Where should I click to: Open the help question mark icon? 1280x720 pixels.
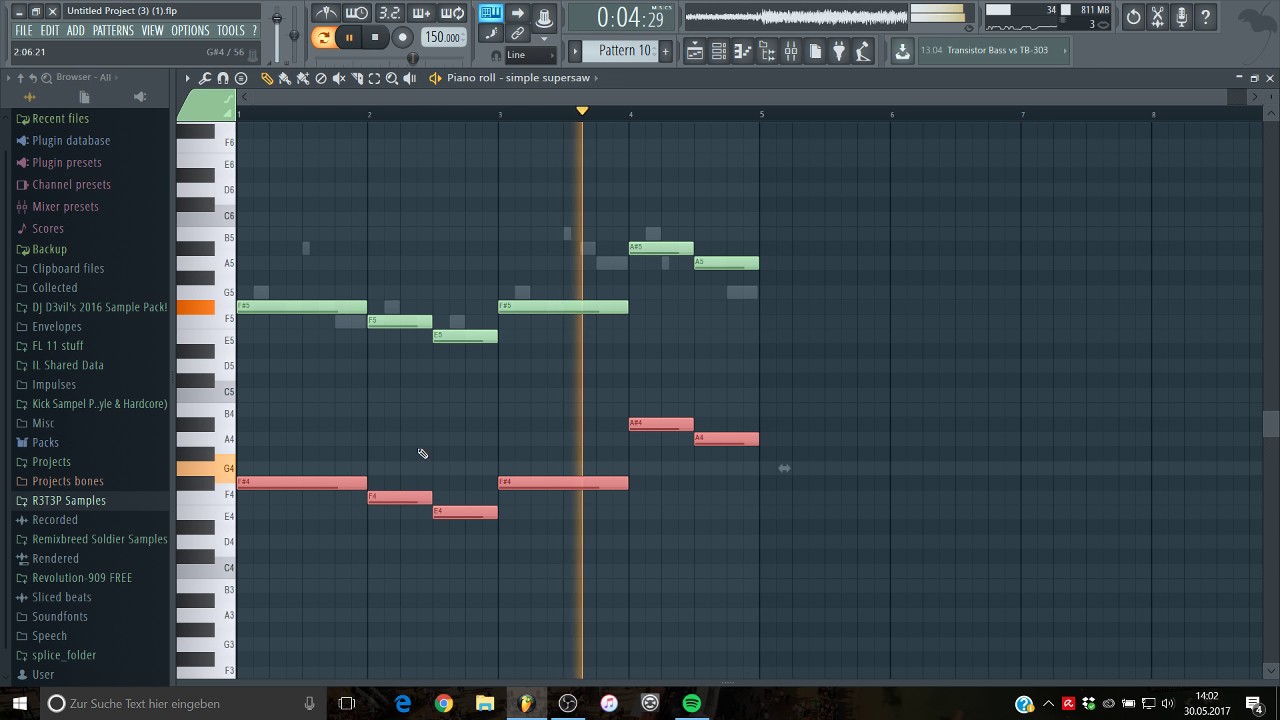point(1205,17)
